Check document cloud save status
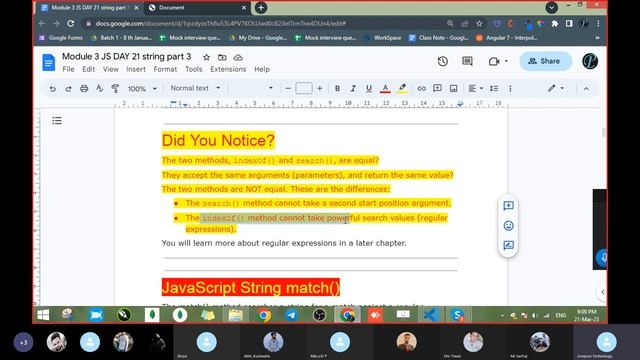The height and width of the screenshot is (360, 640). pyautogui.click(x=238, y=58)
